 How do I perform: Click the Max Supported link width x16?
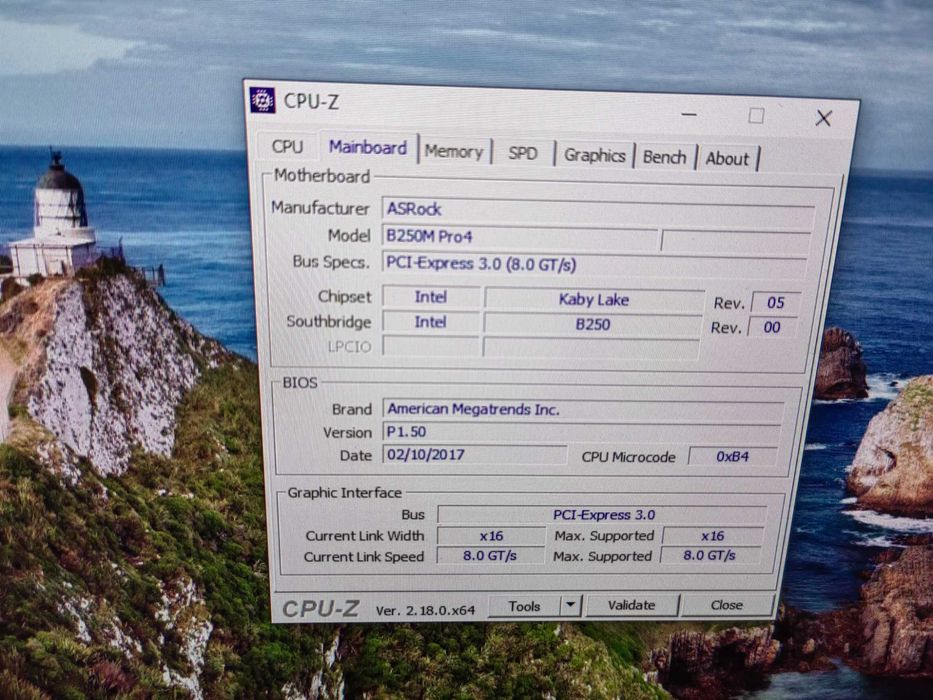pyautogui.click(x=713, y=536)
